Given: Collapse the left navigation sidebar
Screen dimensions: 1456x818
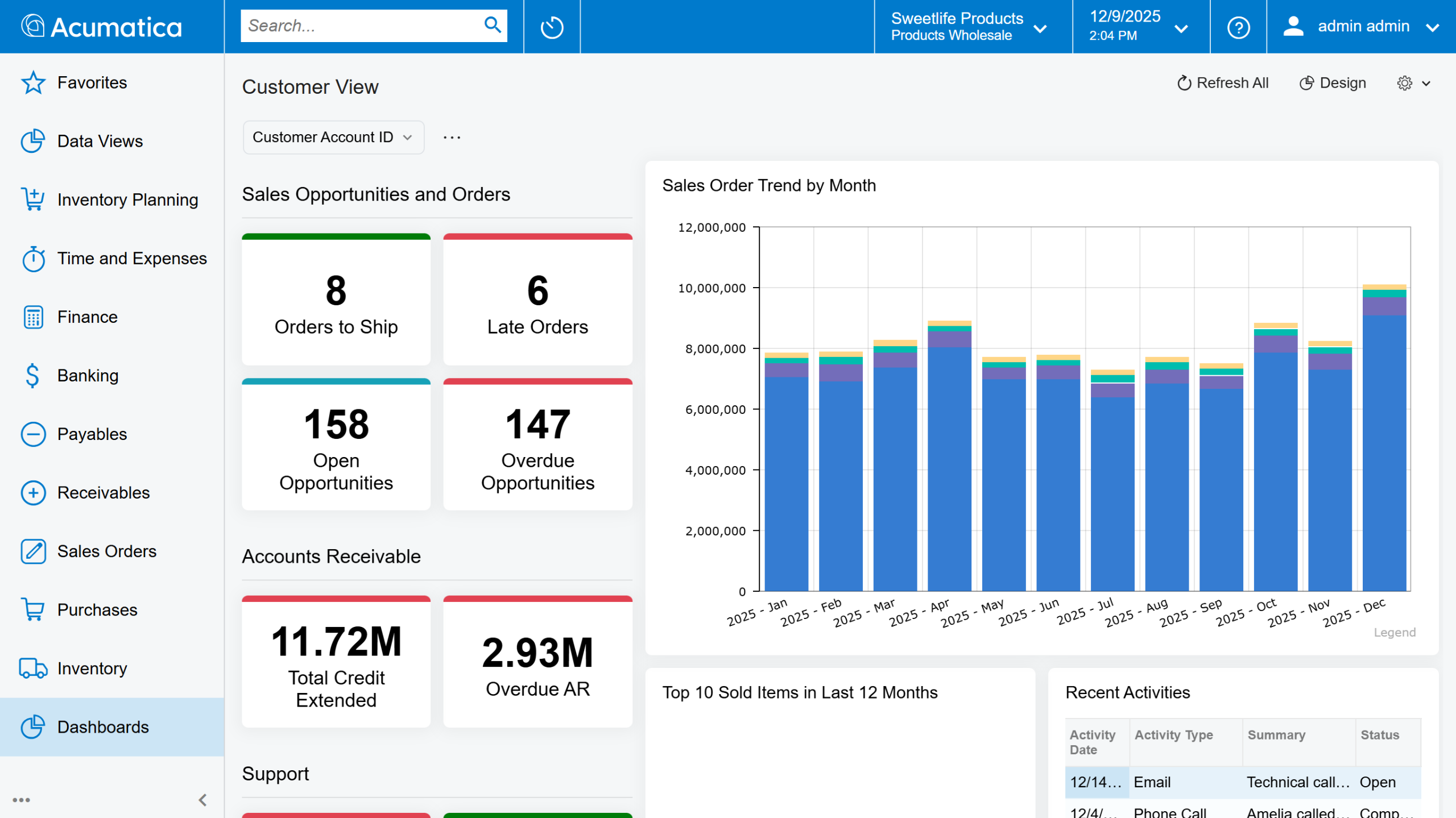Looking at the screenshot, I should [202, 800].
